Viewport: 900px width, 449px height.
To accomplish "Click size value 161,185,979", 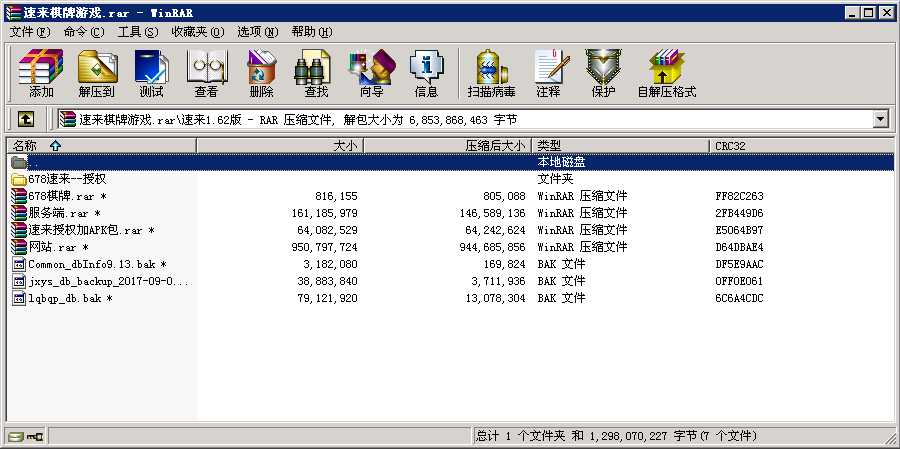I will (324, 213).
